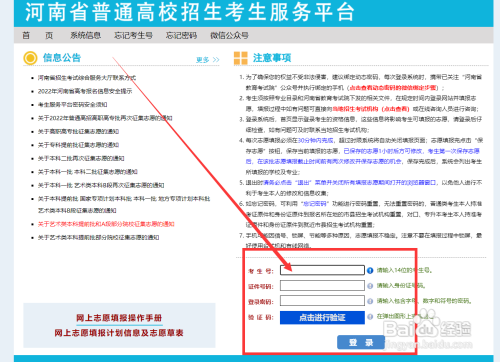The width and height of the screenshot is (500, 362).
Task: Click the hint text 请输入14位的考生号
Action: (405, 270)
